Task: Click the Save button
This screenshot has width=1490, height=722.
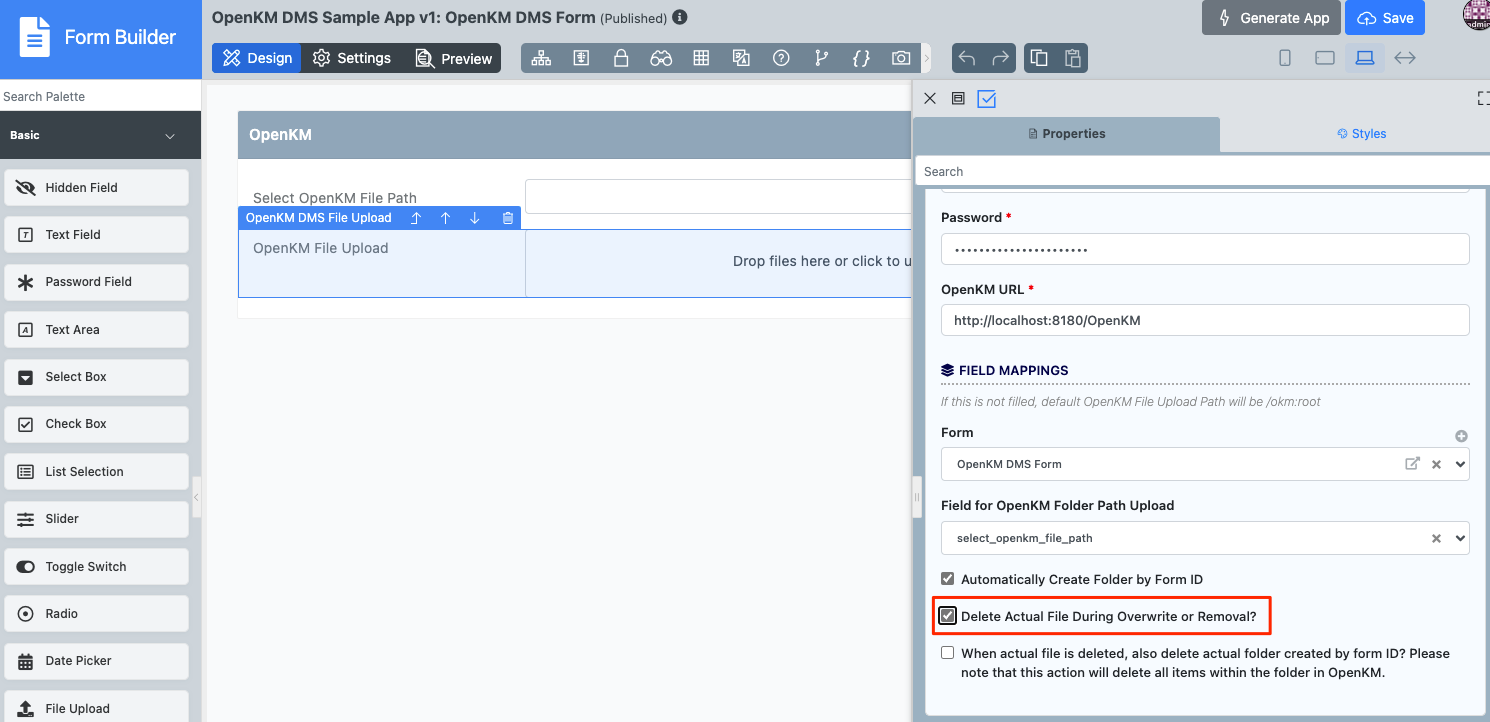Action: [x=1385, y=18]
